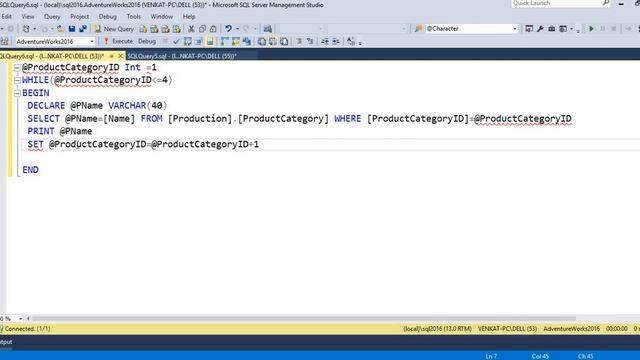Screen dimensions: 640x360
Task: Open the @Character find combo box
Action: [471, 29]
